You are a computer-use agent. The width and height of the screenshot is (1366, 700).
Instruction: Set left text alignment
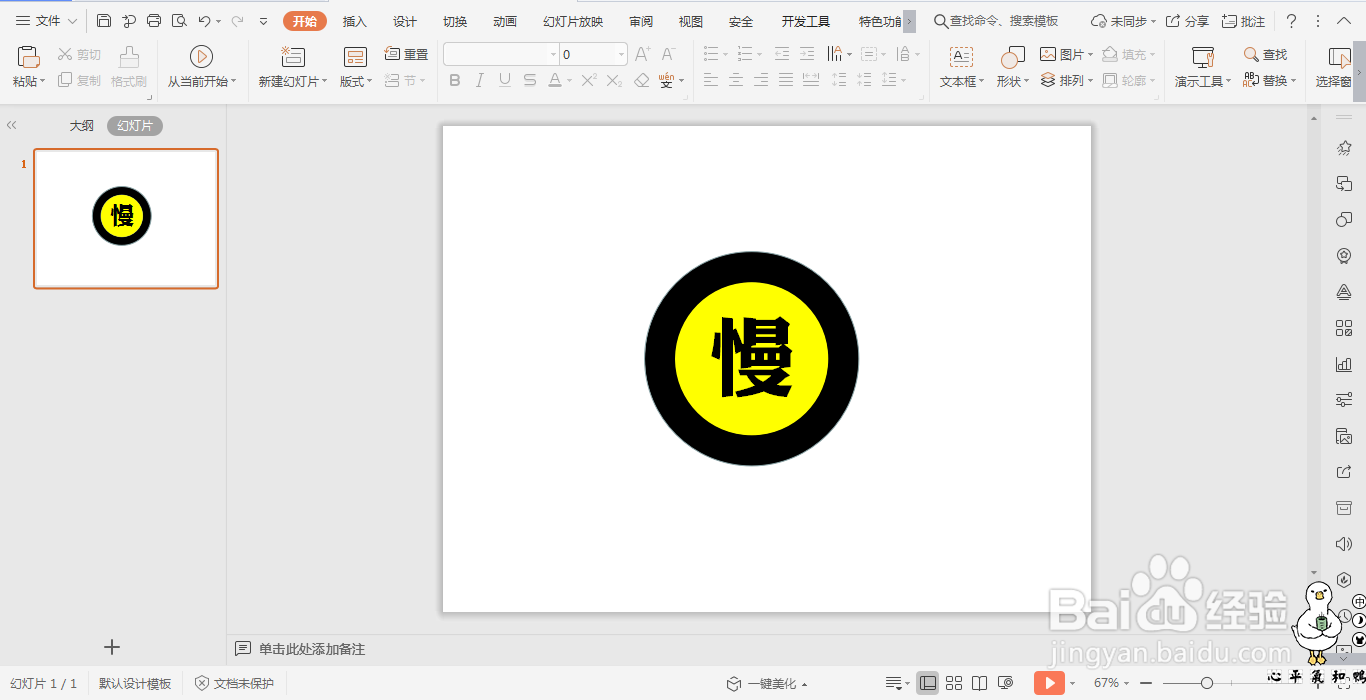[x=711, y=80]
